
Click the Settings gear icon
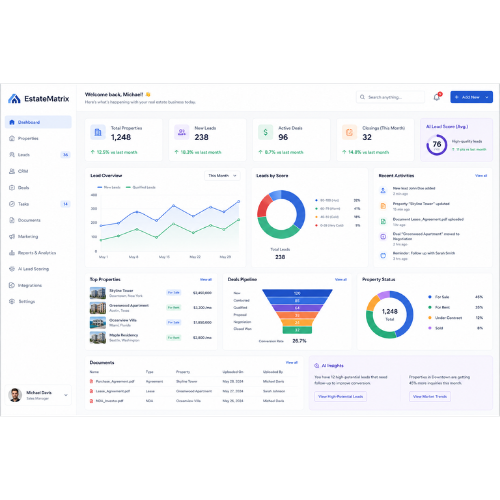tap(12, 301)
